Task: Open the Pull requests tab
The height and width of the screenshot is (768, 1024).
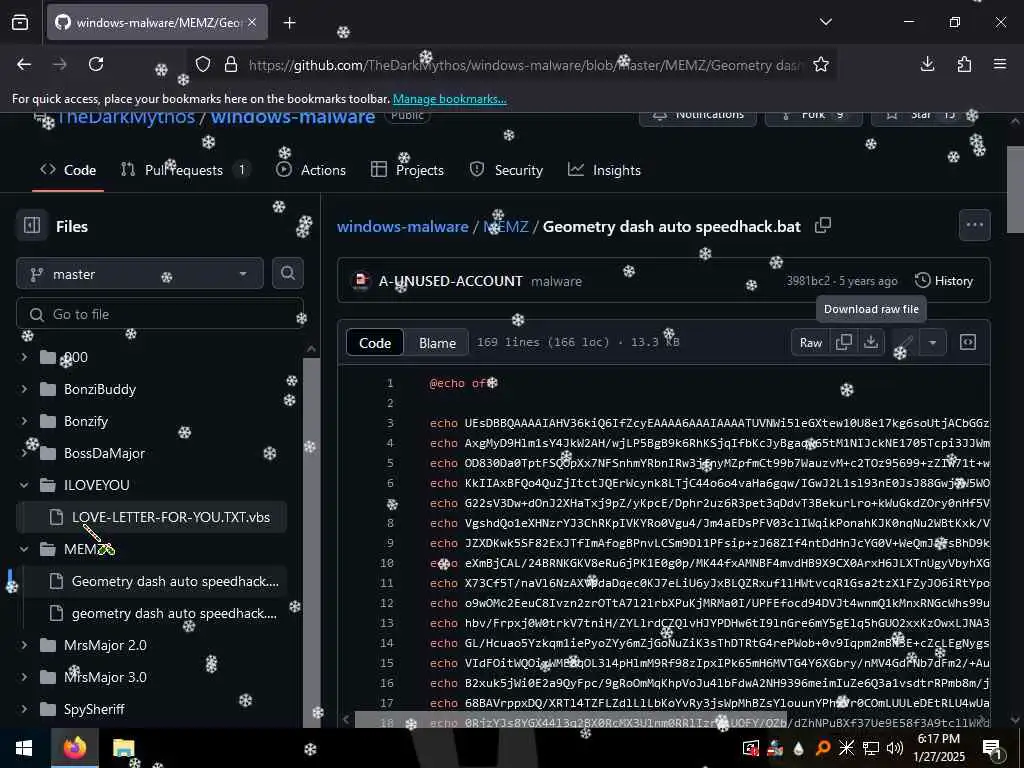Action: tap(185, 170)
